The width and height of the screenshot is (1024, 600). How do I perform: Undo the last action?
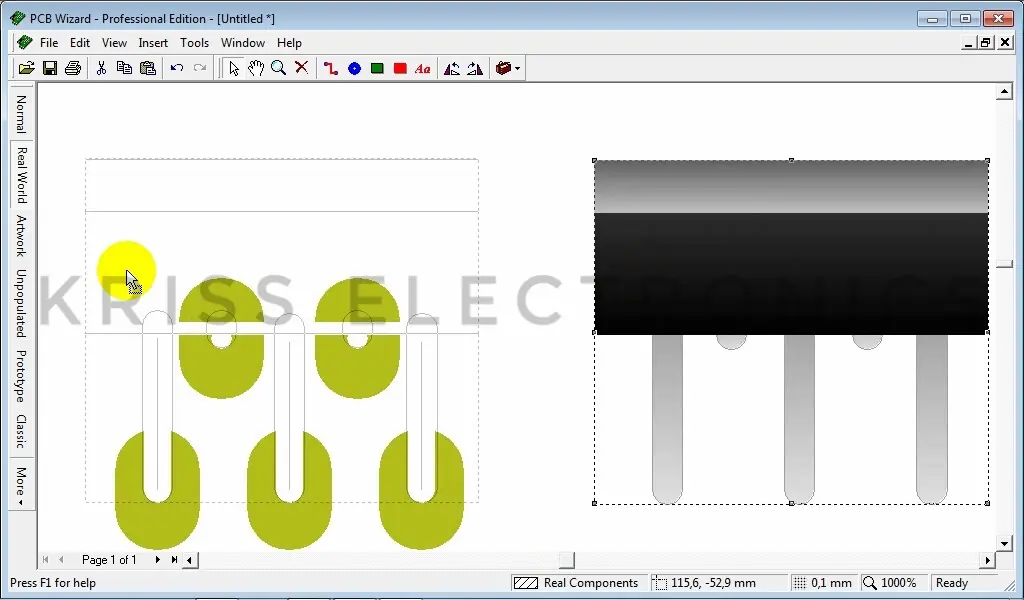click(x=176, y=68)
